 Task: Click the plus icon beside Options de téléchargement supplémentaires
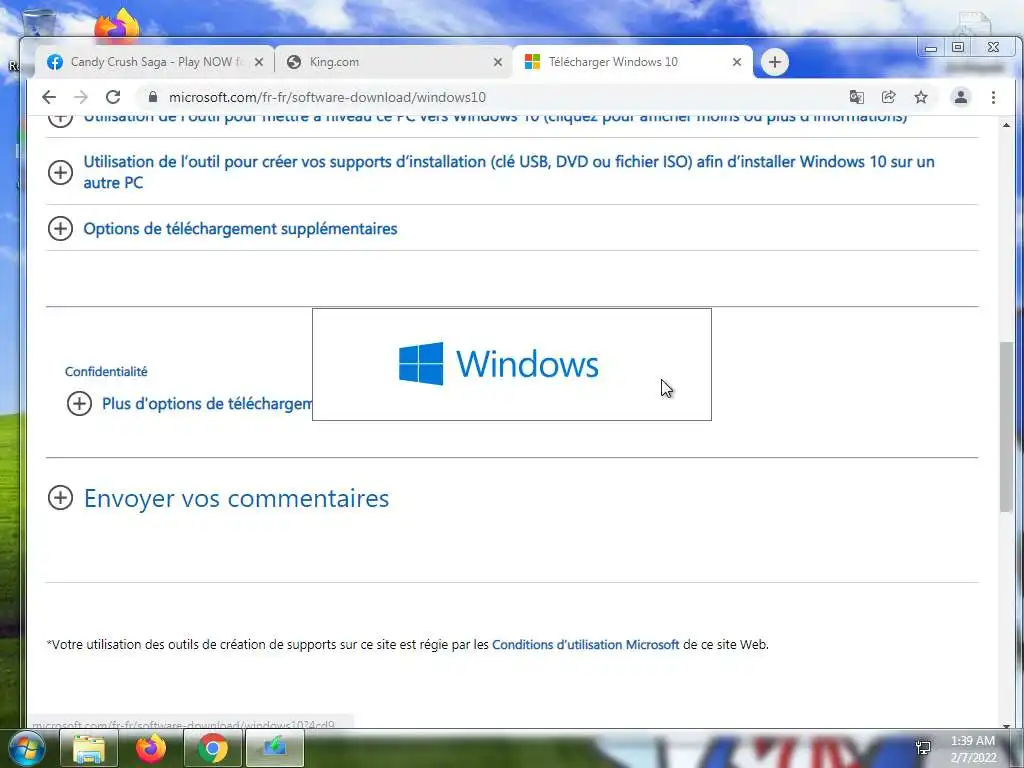60,229
